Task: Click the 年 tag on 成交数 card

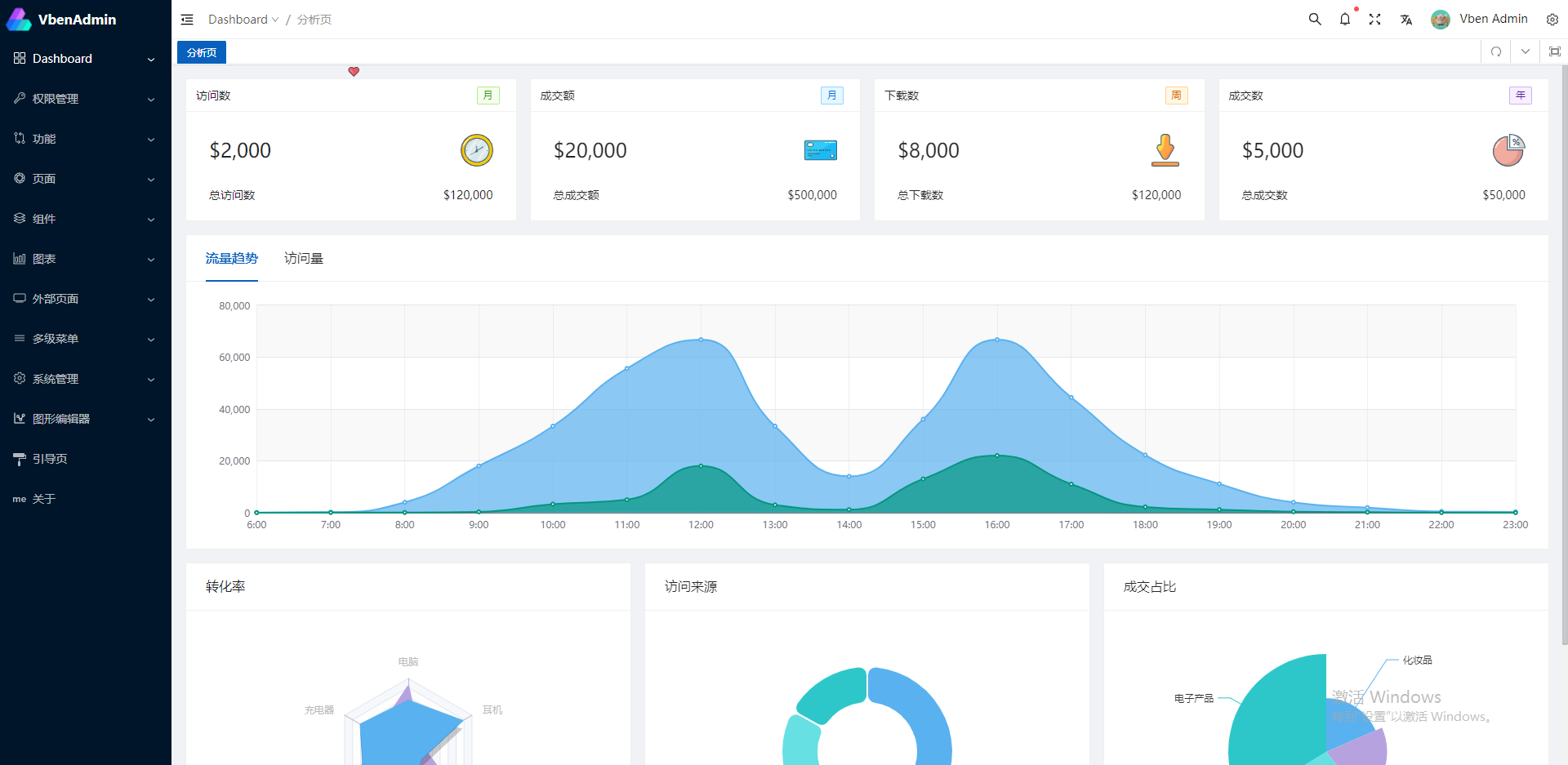Action: click(1521, 96)
